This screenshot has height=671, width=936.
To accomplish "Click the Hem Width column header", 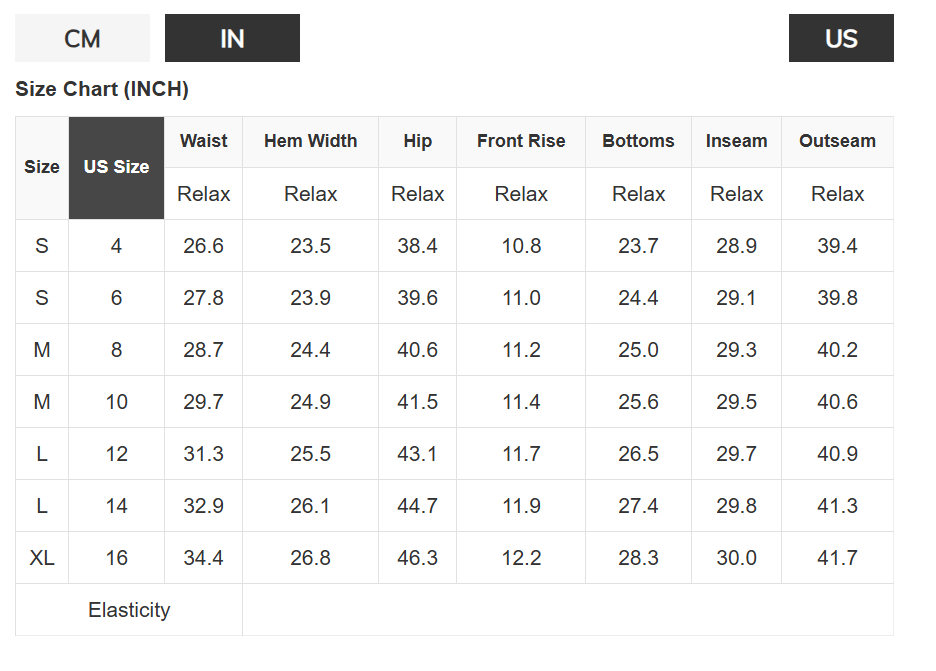I will [310, 141].
